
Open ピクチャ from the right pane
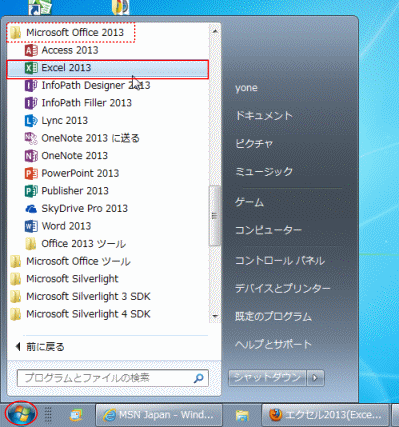(254, 144)
